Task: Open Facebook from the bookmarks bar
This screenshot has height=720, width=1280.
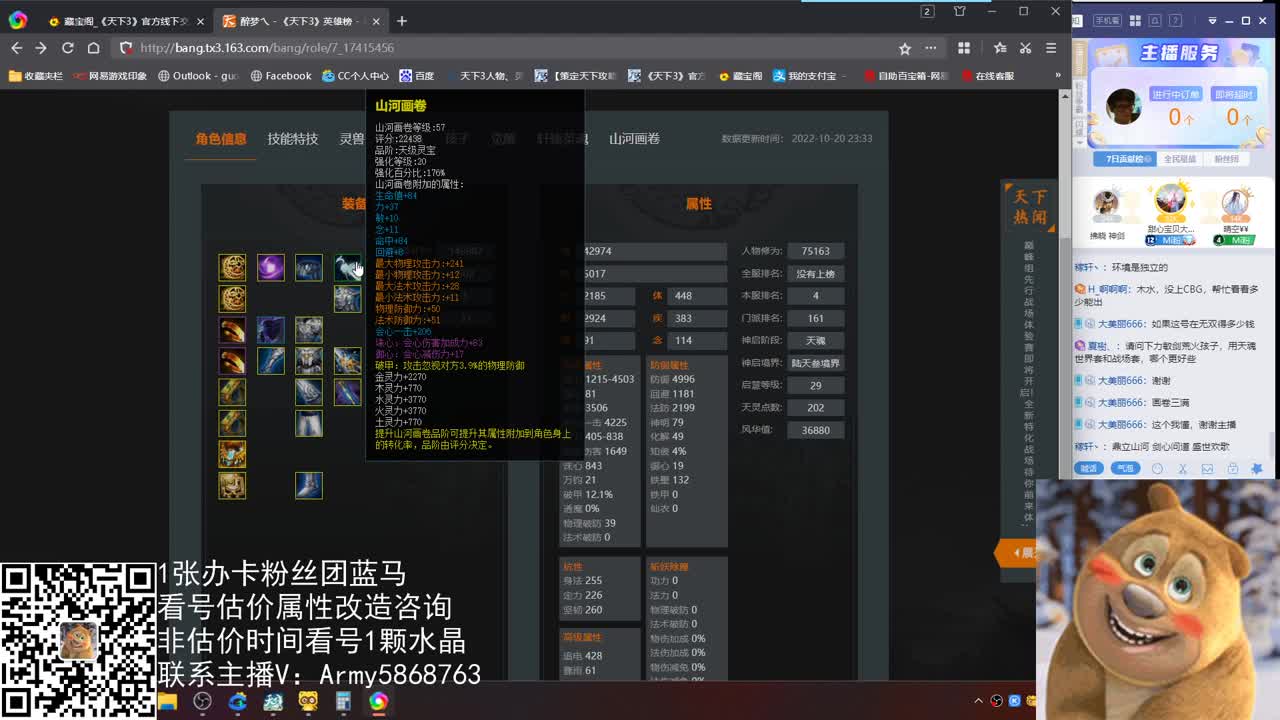Action: click(x=280, y=75)
